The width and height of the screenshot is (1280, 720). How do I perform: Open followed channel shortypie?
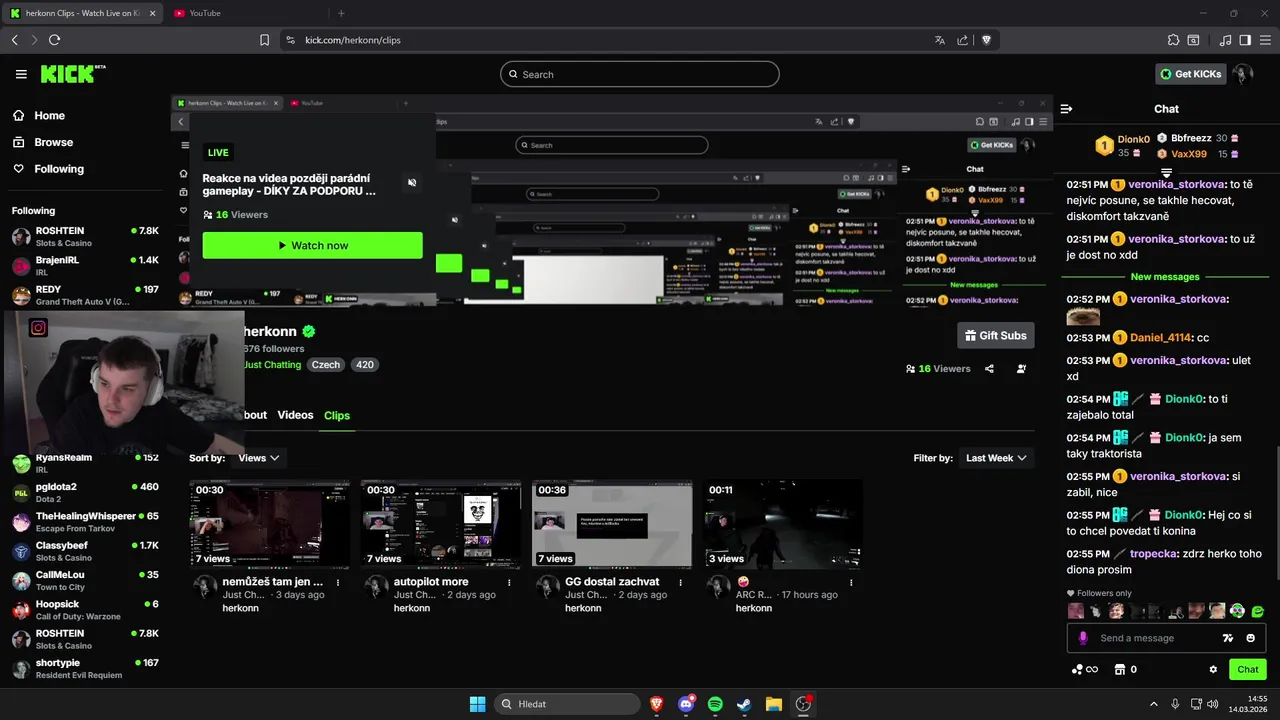pyautogui.click(x=85, y=668)
